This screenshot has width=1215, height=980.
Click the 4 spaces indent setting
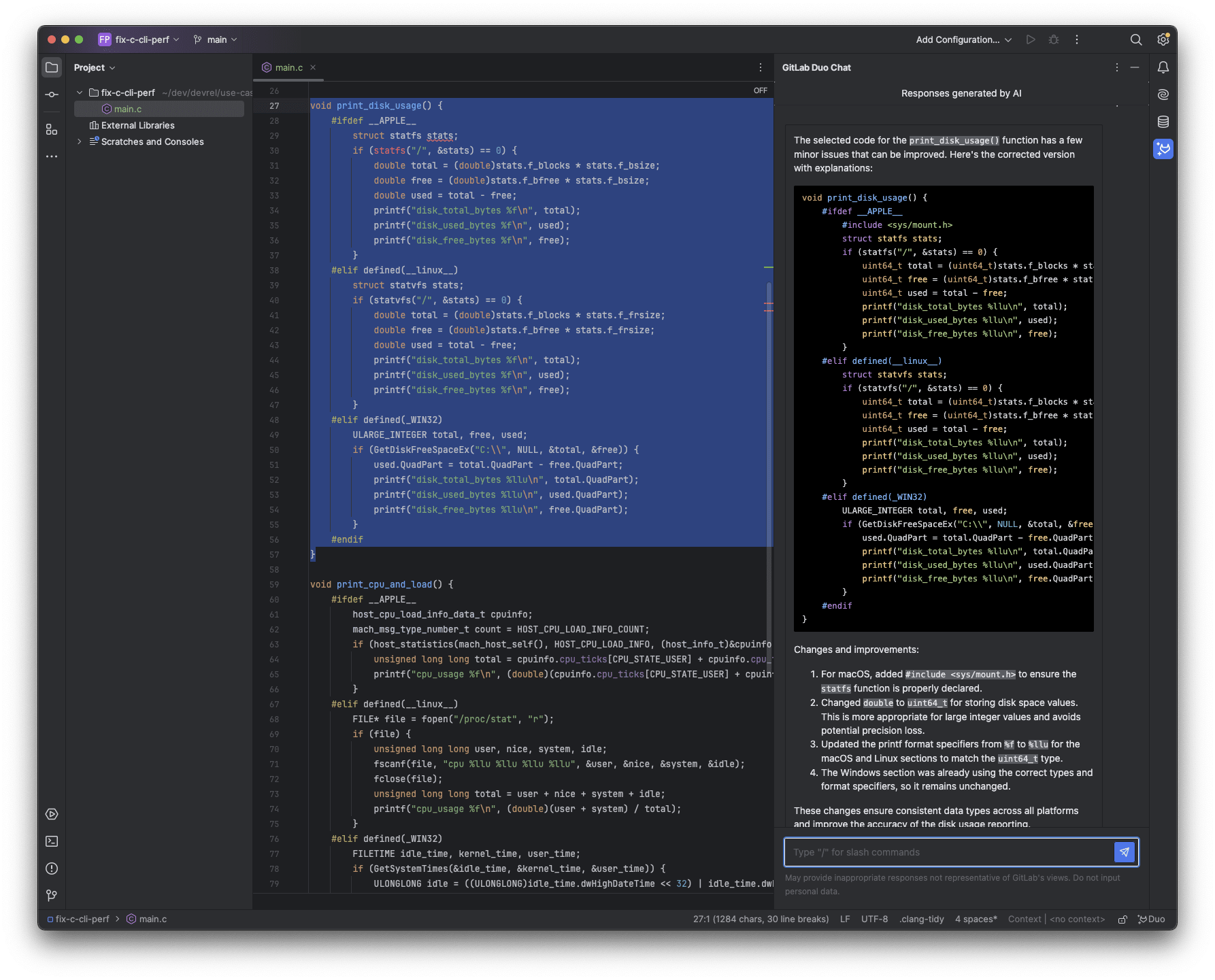coord(976,919)
